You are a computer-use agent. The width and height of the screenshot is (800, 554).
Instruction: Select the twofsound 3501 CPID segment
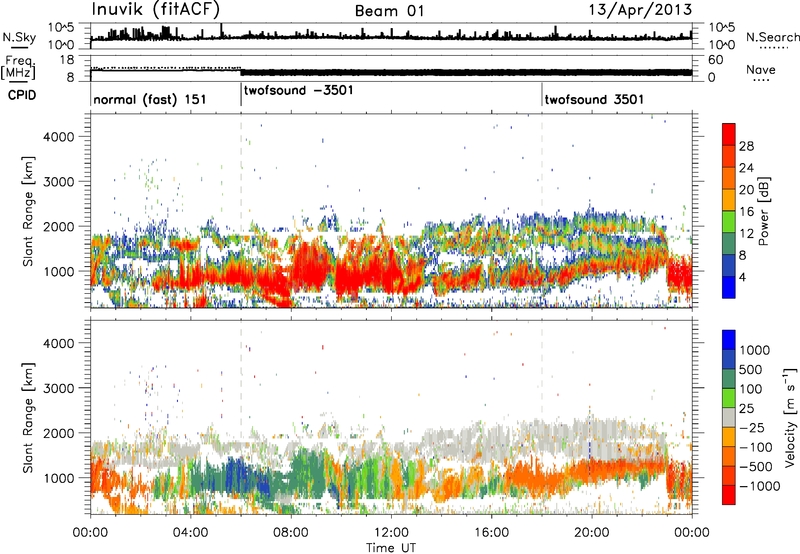[x=594, y=99]
